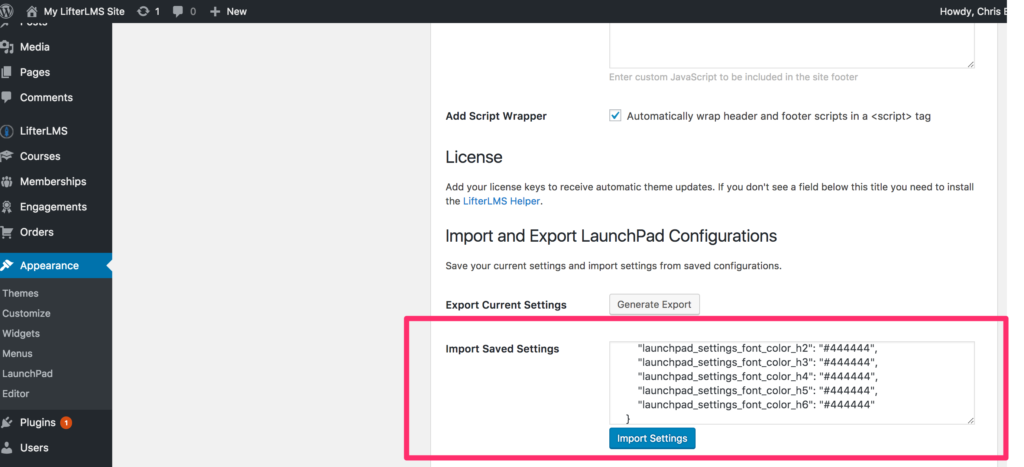Open Engagements in the sidebar
The height and width of the screenshot is (467, 1024).
pyautogui.click(x=53, y=206)
